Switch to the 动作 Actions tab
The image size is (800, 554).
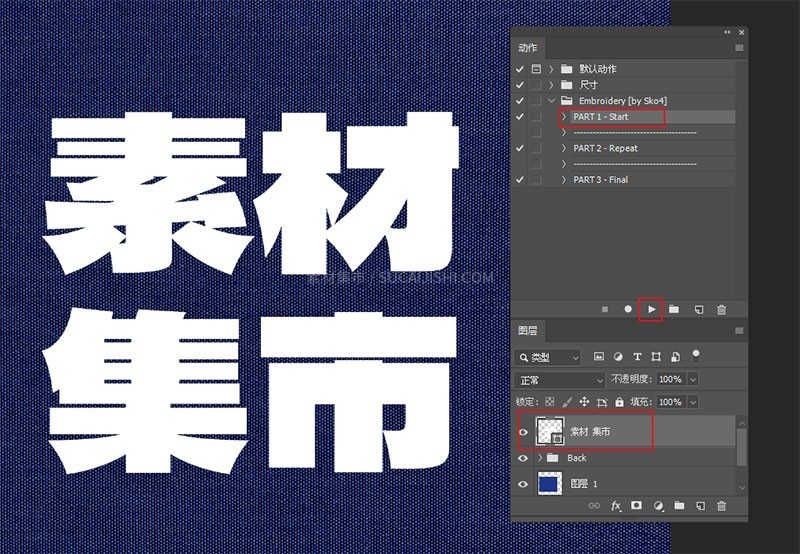528,48
